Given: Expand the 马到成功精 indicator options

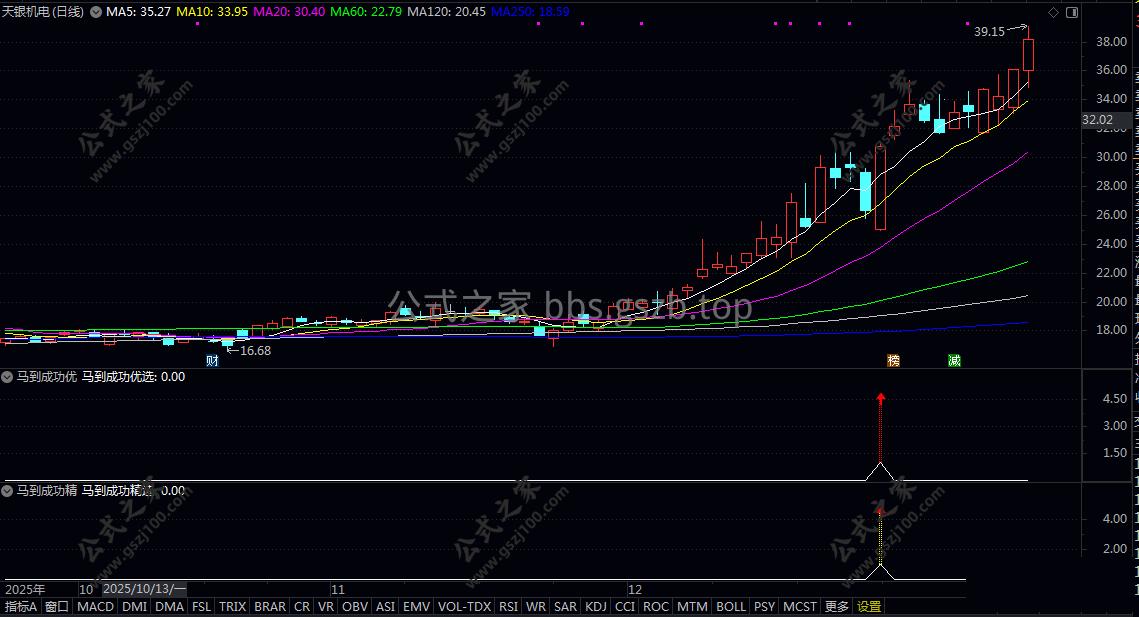Looking at the screenshot, I should pyautogui.click(x=7, y=491).
